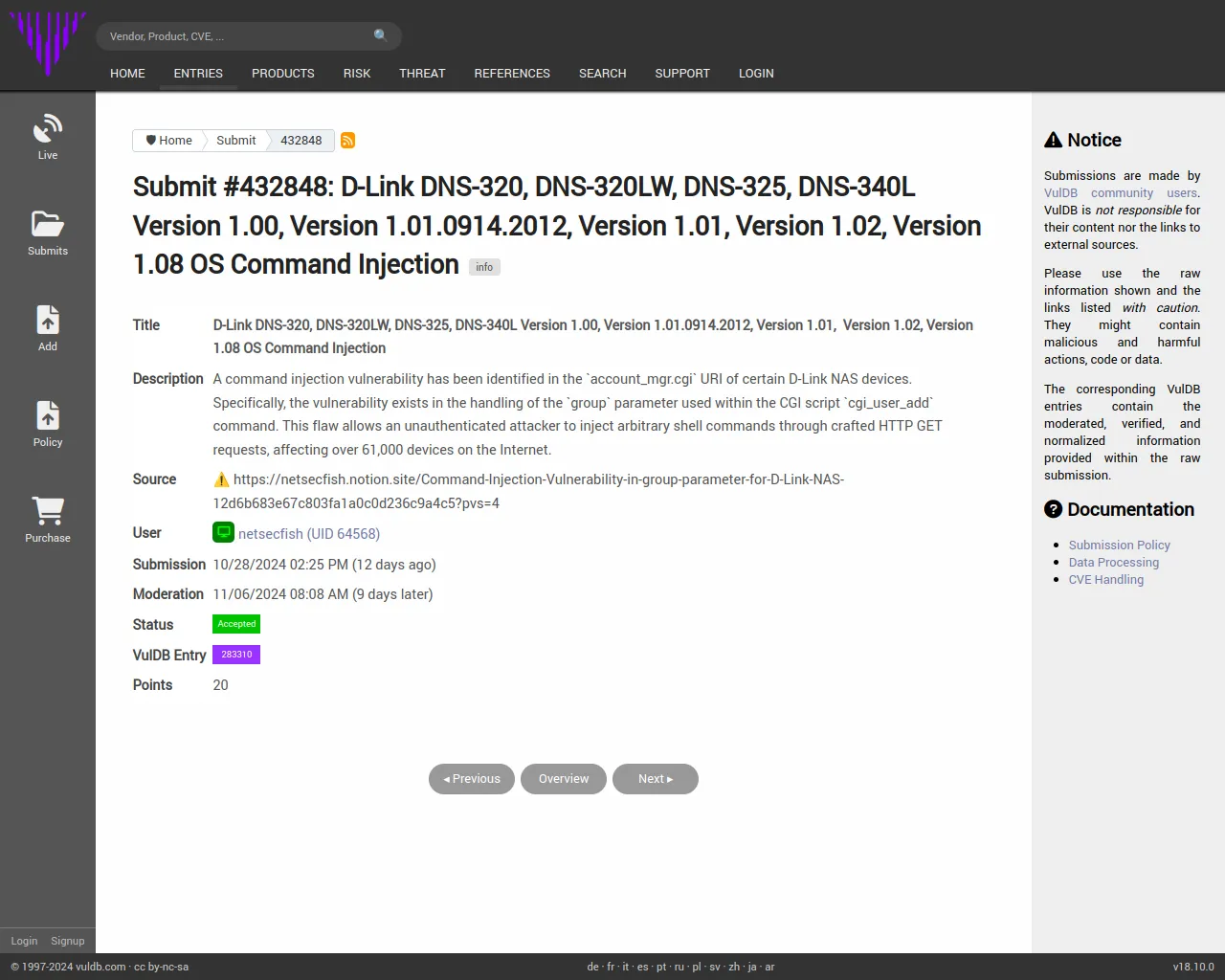Open the REFERENCES menu
This screenshot has width=1225, height=980.
[512, 74]
